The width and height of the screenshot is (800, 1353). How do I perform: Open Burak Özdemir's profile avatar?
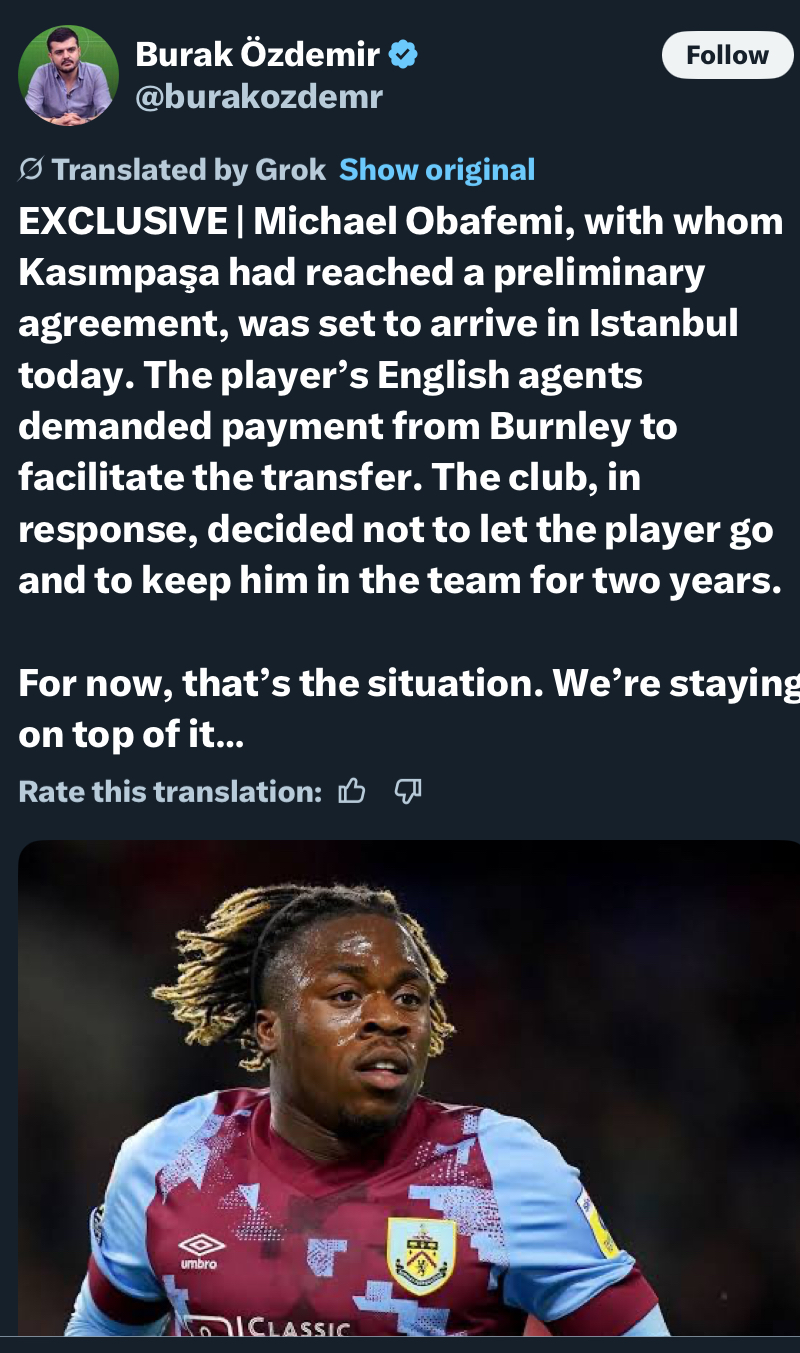(69, 76)
